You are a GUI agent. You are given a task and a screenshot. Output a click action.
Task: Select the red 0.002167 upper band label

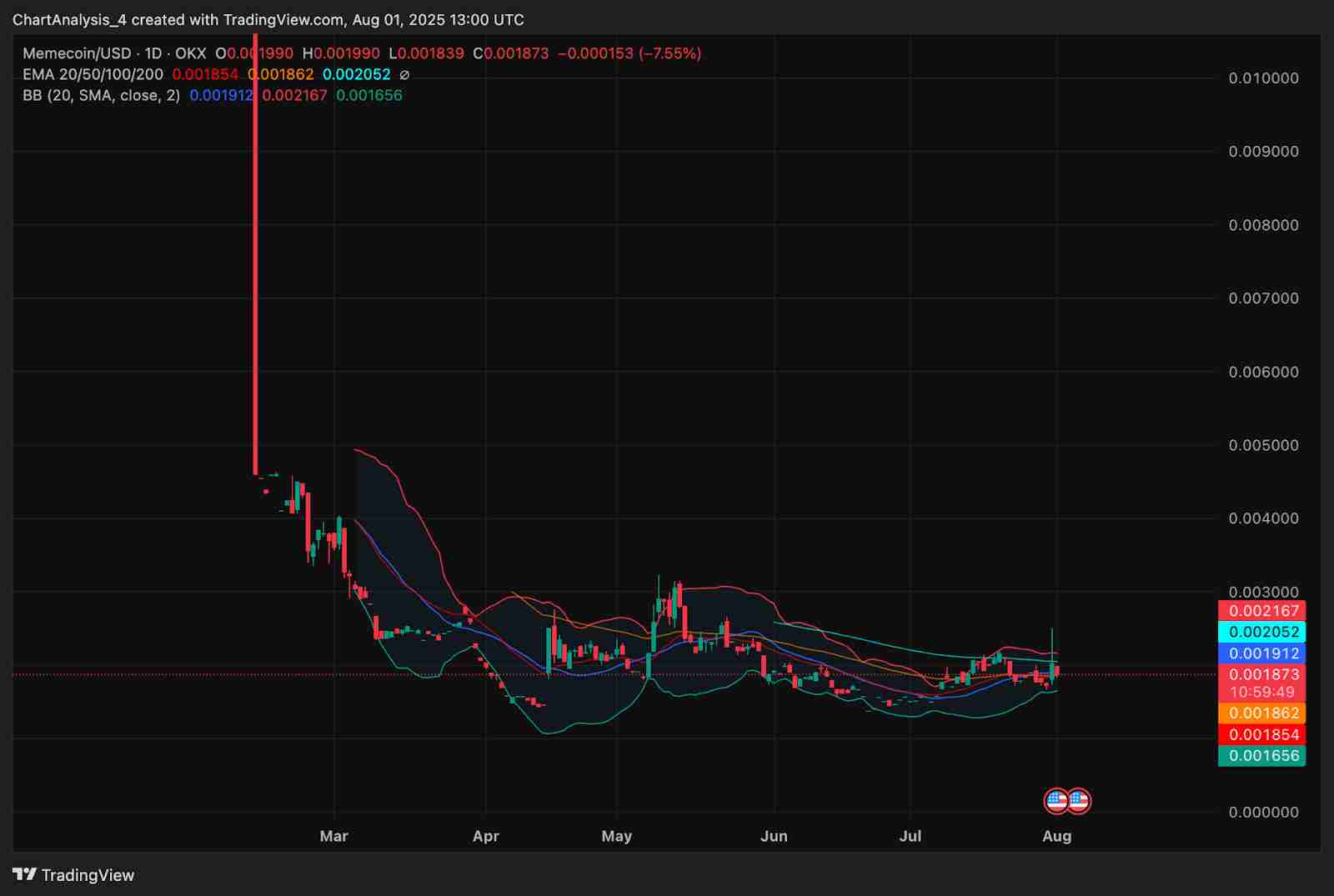(x=1261, y=610)
